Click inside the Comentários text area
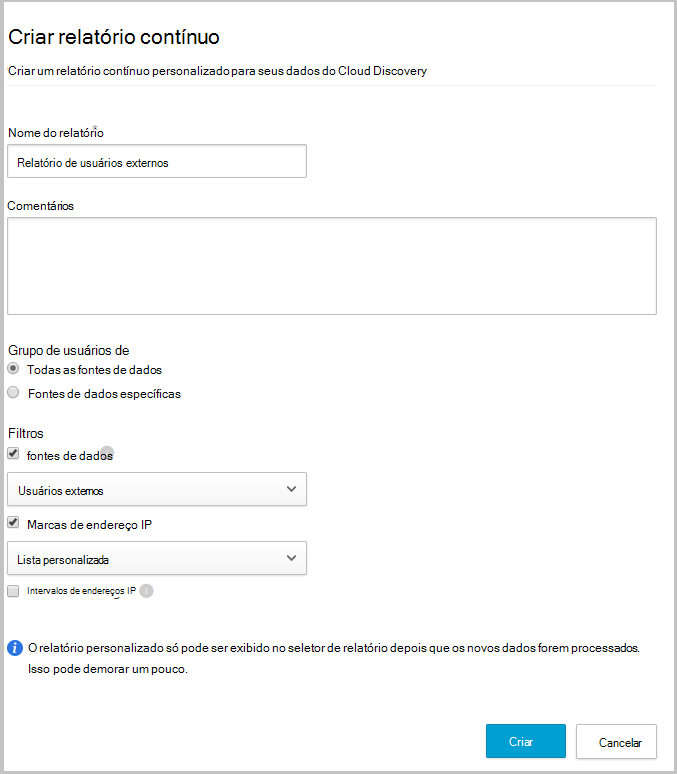Image resolution: width=677 pixels, height=774 pixels. point(331,266)
